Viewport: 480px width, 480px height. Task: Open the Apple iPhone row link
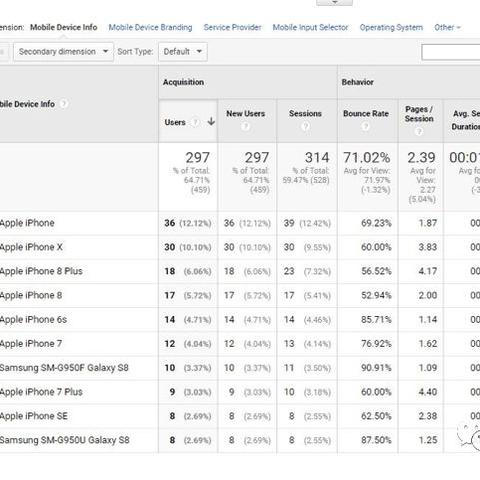[x=27, y=223]
